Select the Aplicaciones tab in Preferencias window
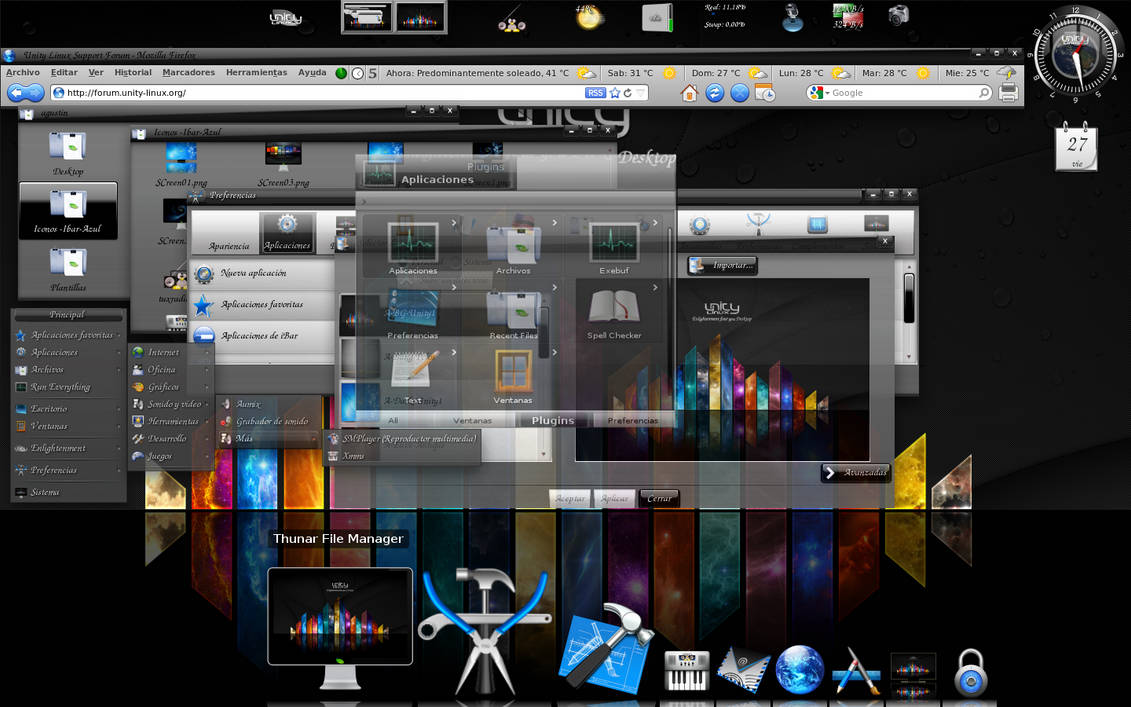This screenshot has height=707, width=1131. [x=287, y=233]
